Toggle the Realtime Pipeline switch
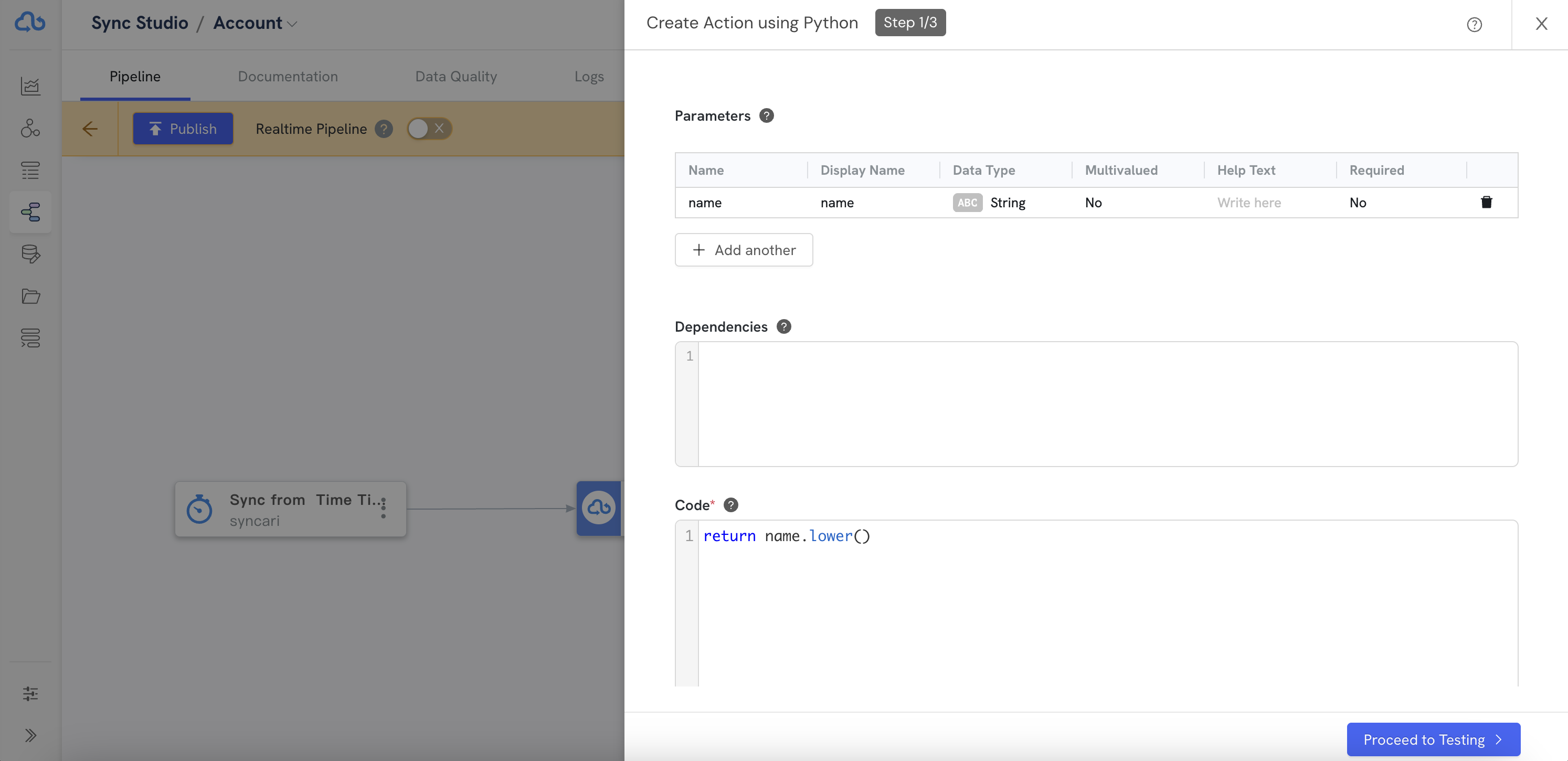The image size is (1568, 761). [x=429, y=129]
